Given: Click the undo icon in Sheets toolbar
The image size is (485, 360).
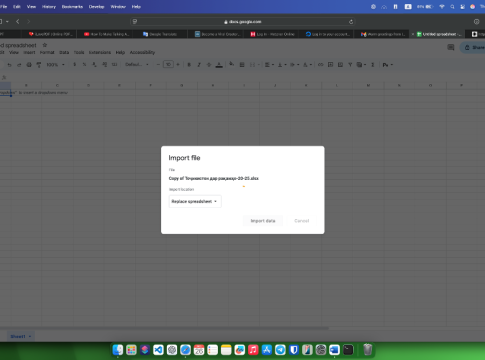Looking at the screenshot, I should (x=9, y=65).
